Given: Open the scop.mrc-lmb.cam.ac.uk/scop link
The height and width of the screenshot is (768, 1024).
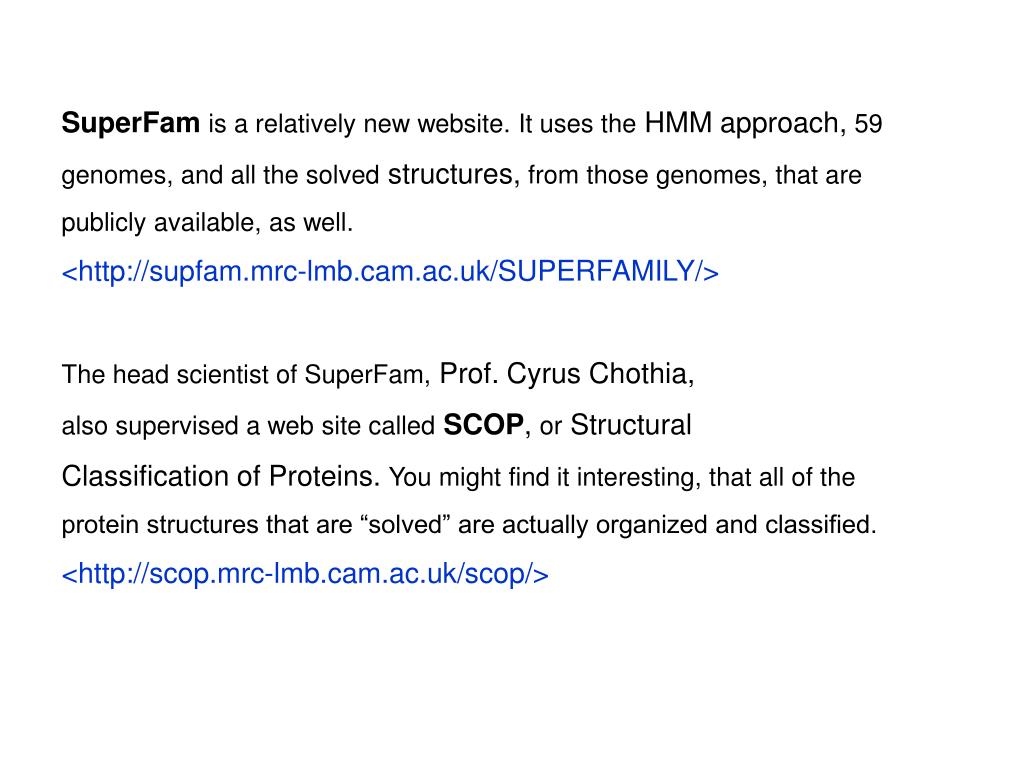Looking at the screenshot, I should click(305, 574).
